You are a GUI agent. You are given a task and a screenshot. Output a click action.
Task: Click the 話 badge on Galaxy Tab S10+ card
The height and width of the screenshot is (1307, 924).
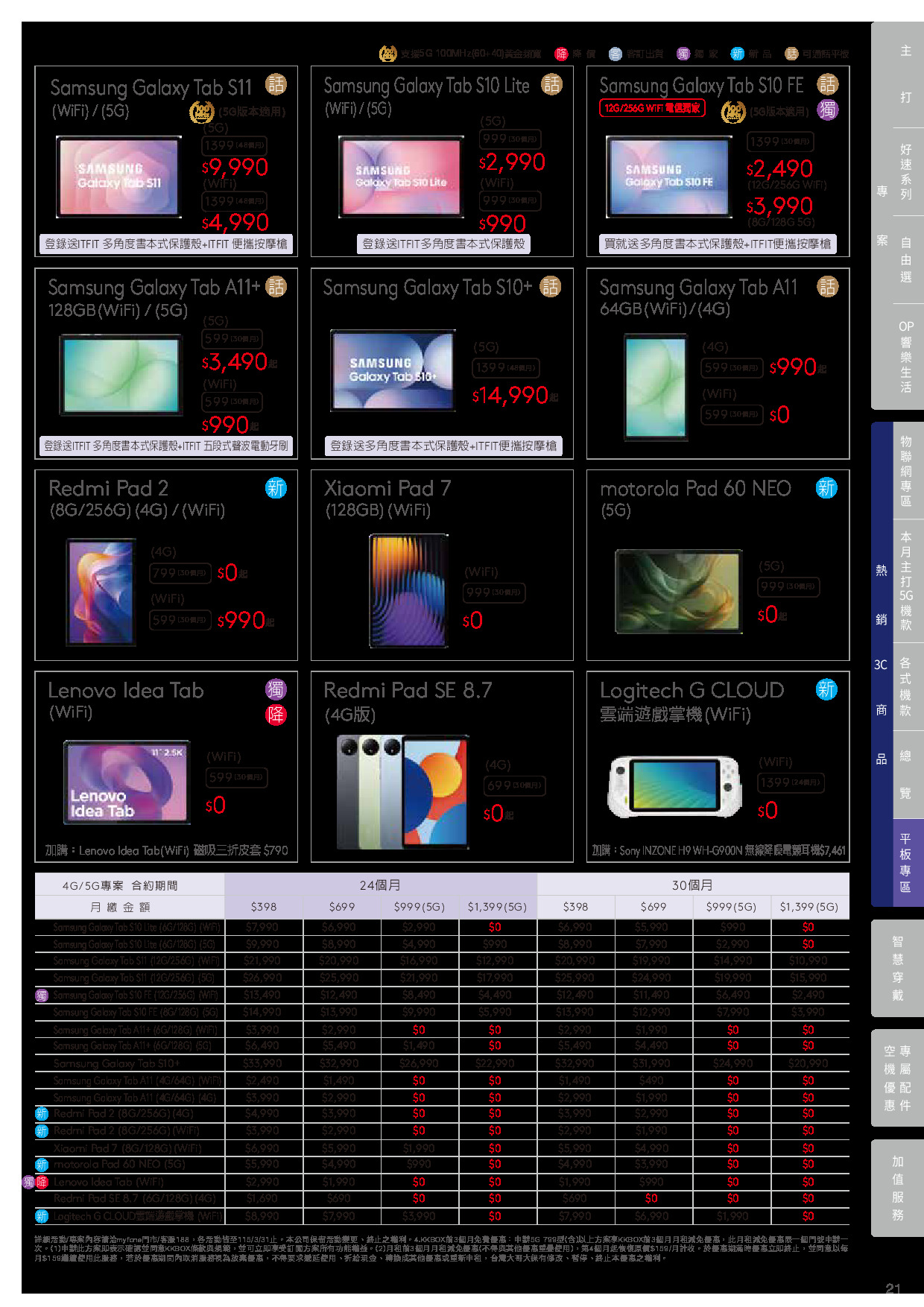click(551, 287)
